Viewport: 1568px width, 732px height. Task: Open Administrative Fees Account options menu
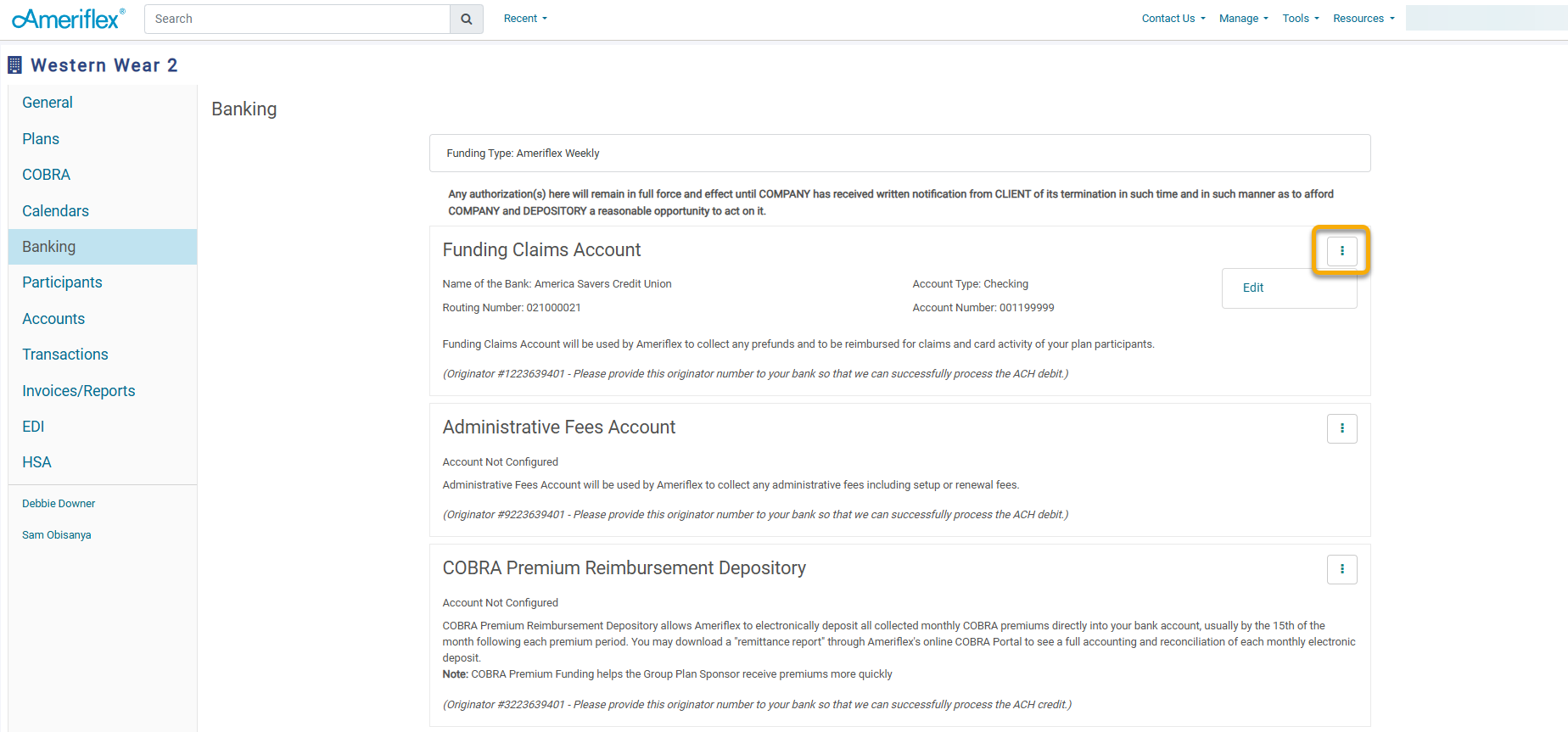1341,428
